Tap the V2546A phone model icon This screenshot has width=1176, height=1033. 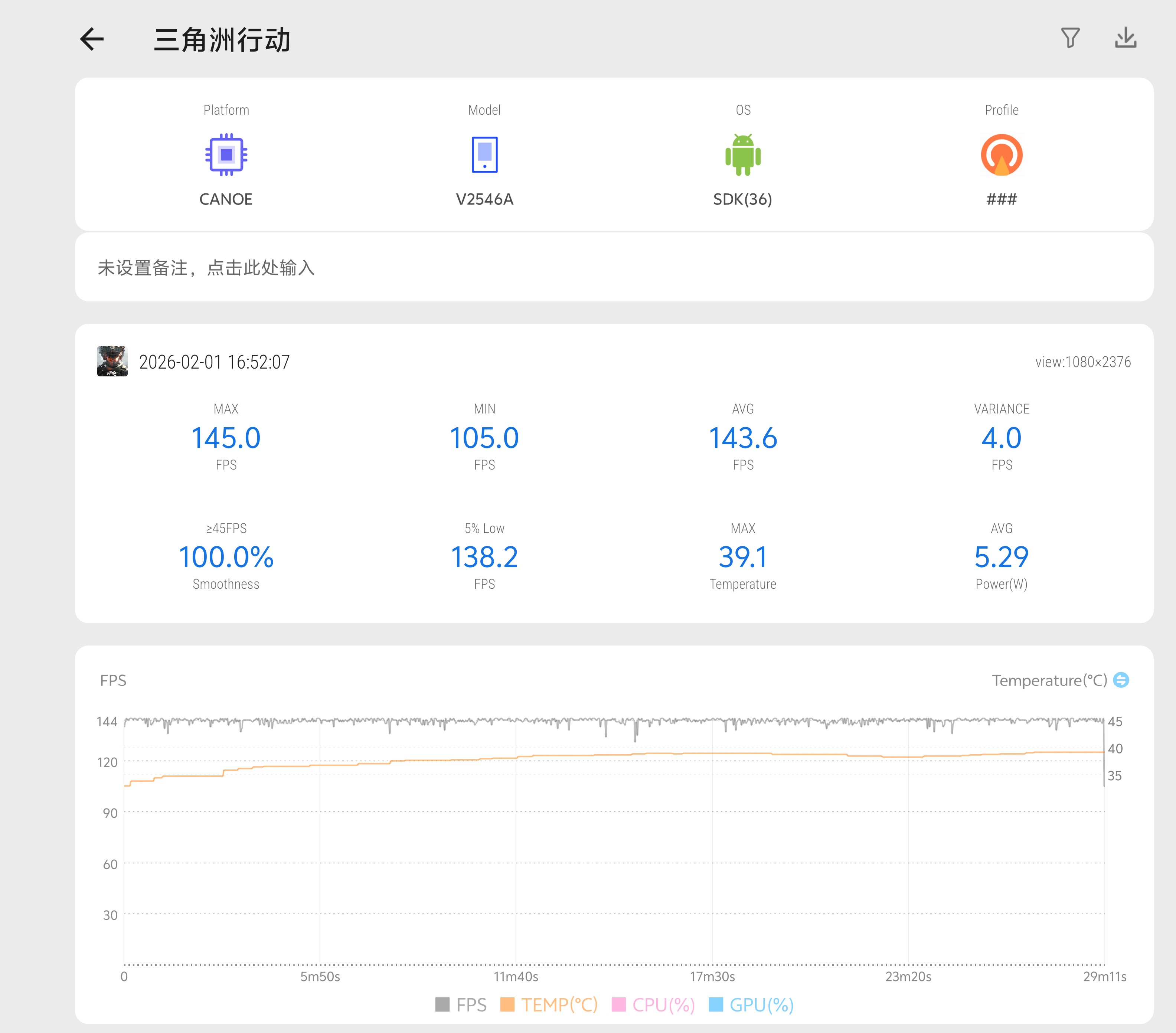click(484, 155)
